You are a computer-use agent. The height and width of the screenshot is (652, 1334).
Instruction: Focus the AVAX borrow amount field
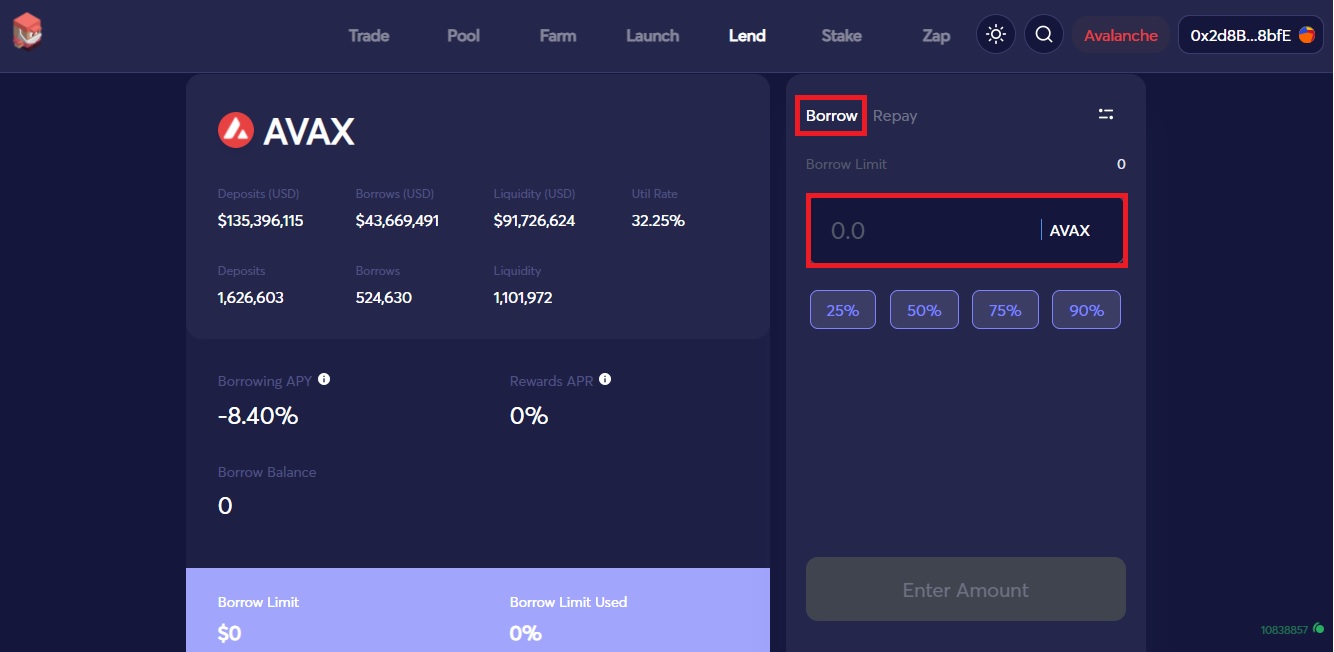click(x=966, y=231)
